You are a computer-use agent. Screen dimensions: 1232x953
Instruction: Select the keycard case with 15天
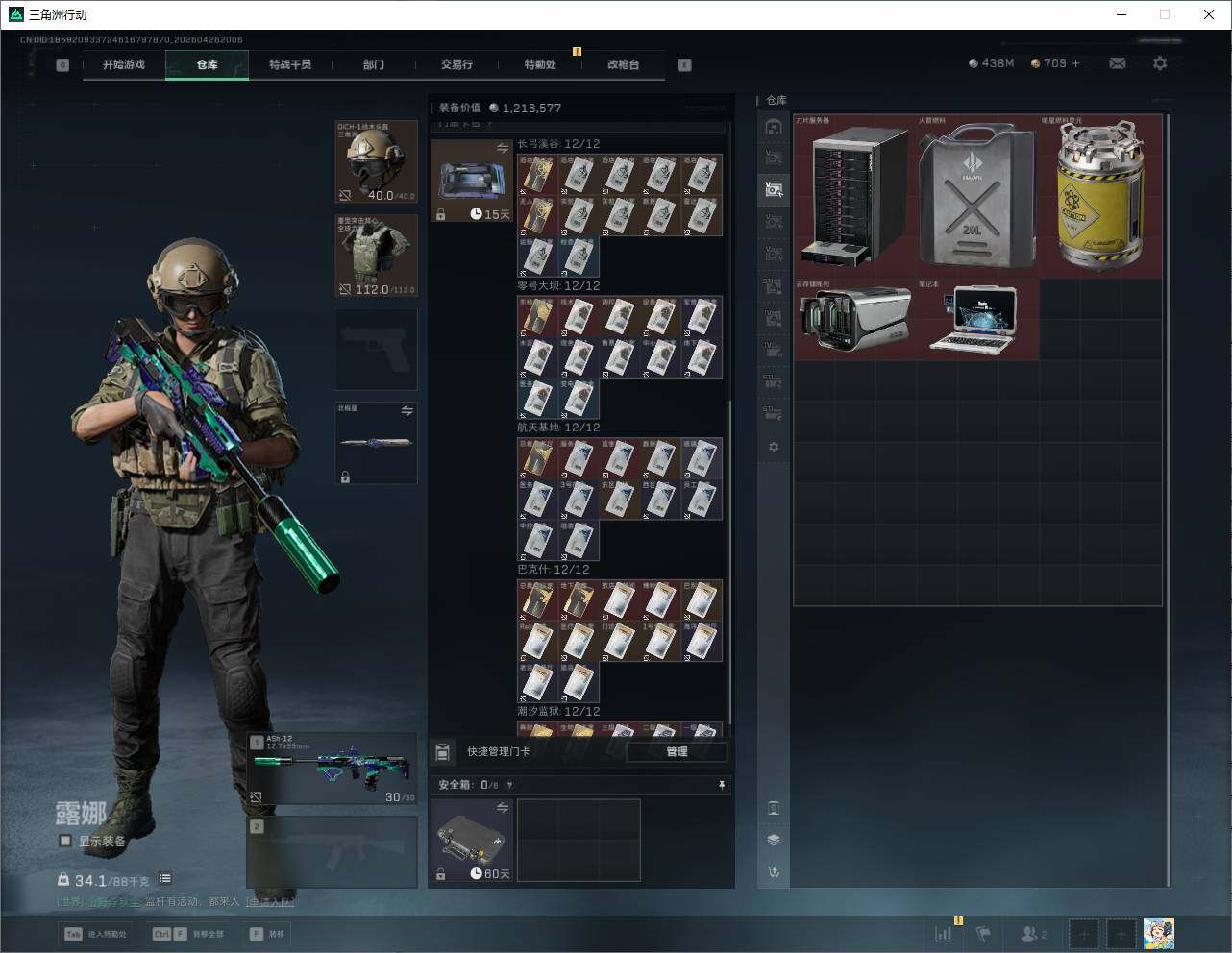tap(471, 182)
